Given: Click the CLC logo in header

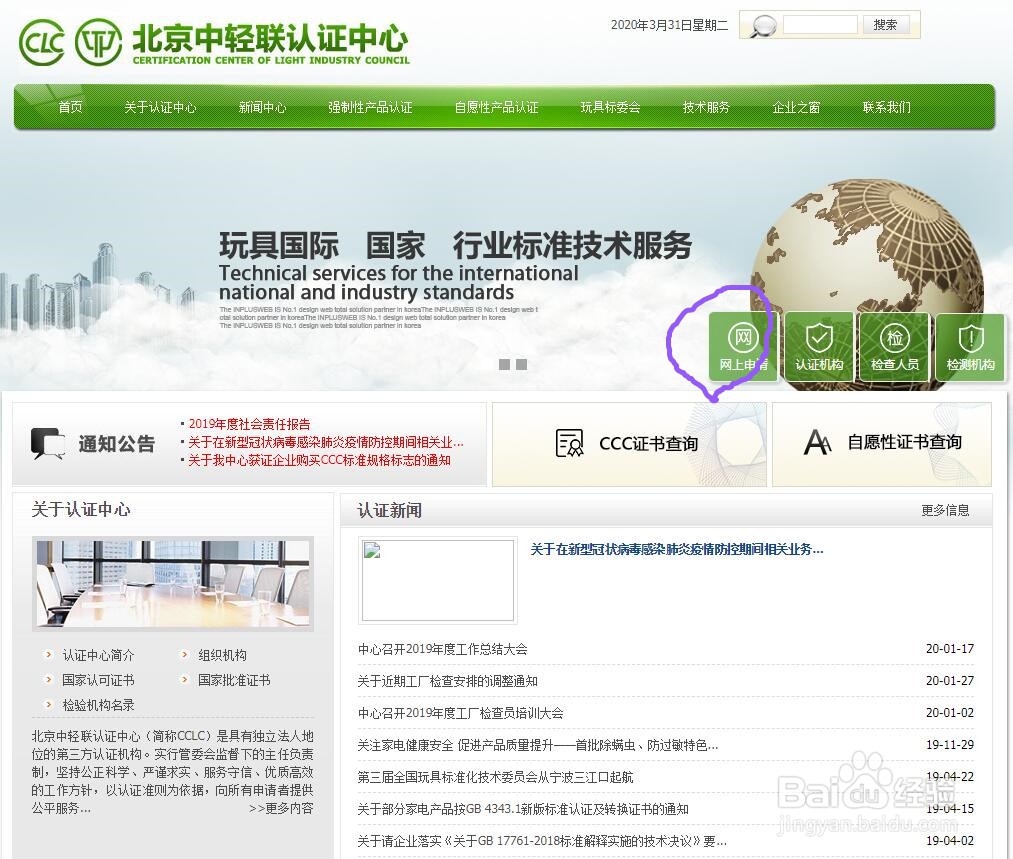Looking at the screenshot, I should click(x=42, y=43).
